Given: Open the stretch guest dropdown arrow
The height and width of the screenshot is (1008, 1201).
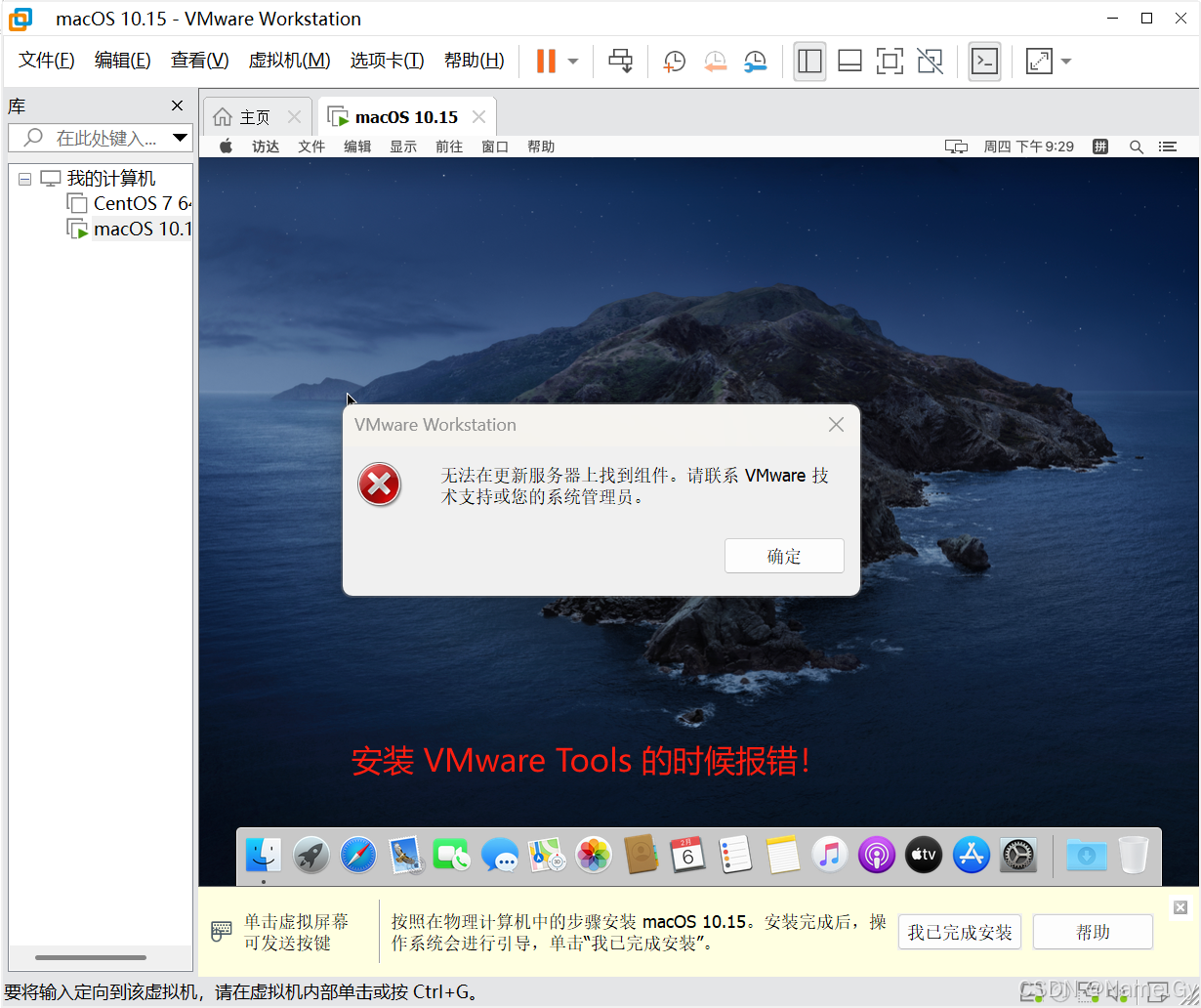Looking at the screenshot, I should [x=1065, y=61].
